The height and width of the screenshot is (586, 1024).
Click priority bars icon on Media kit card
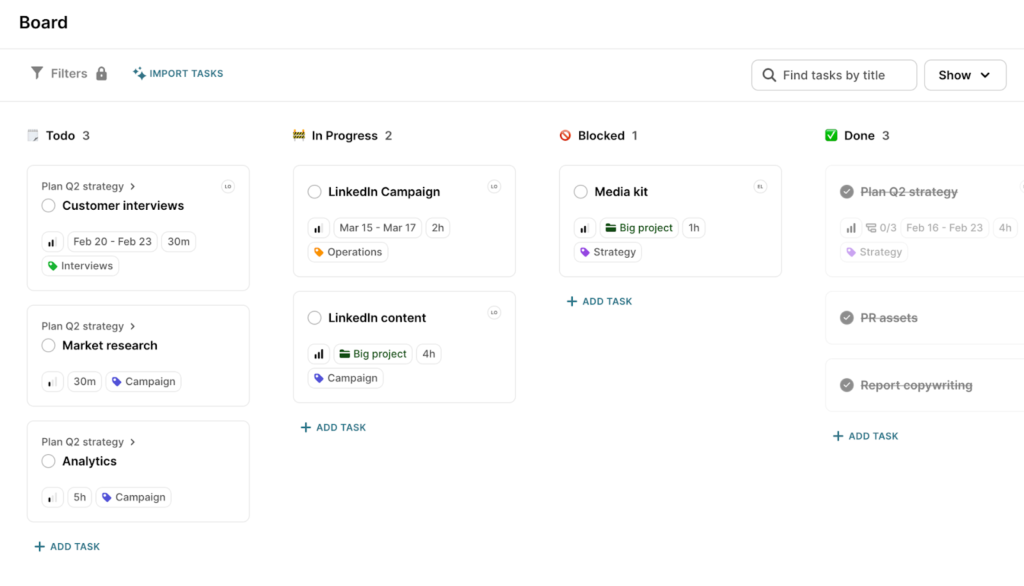click(585, 228)
